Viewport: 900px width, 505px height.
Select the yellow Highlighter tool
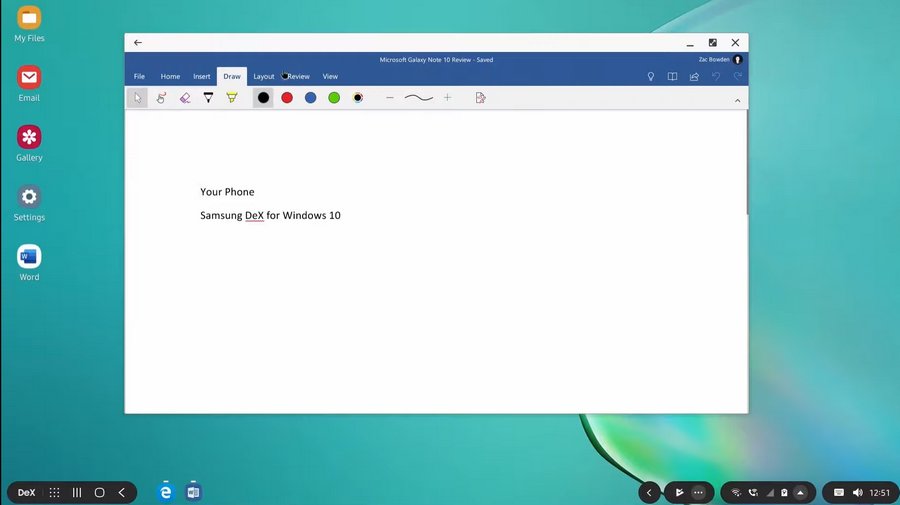[232, 98]
